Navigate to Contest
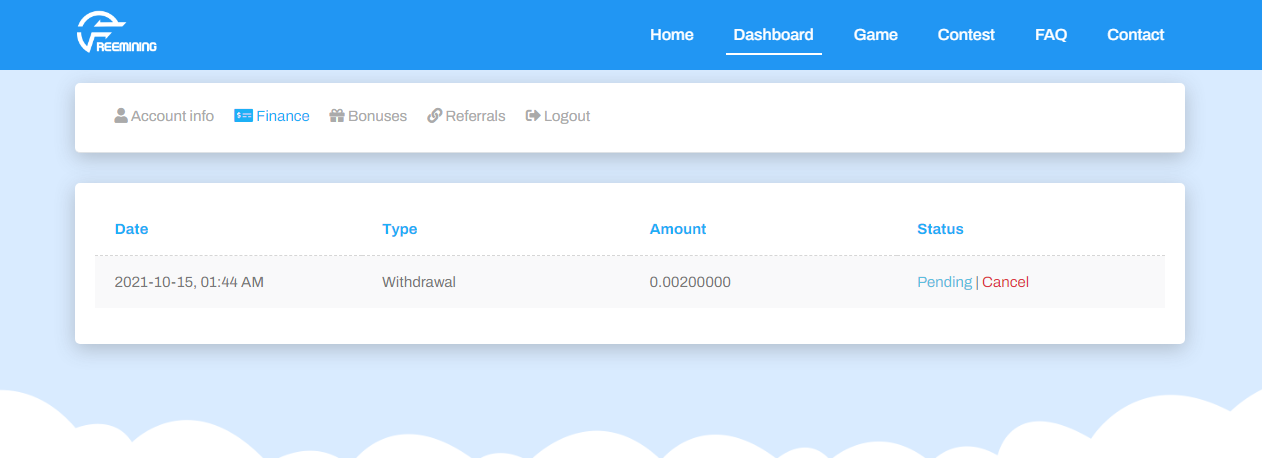Screen dimensions: 1262x458 click(966, 35)
